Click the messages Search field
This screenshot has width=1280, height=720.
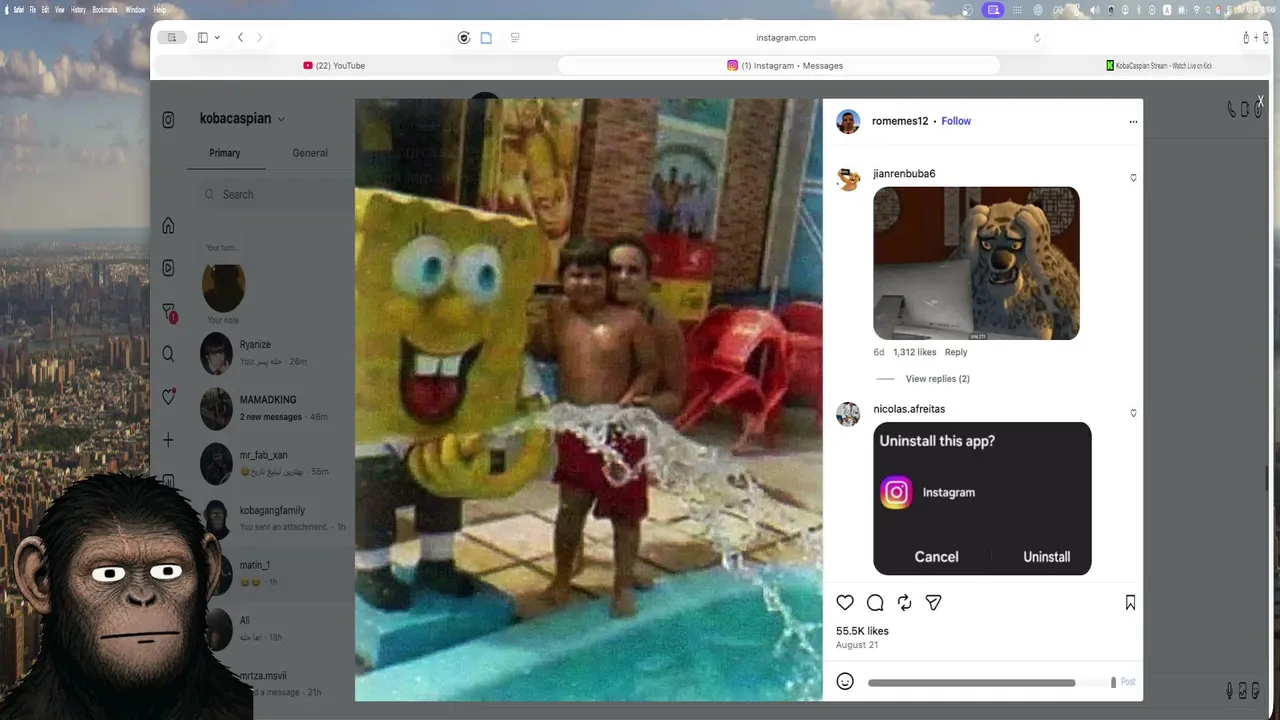[275, 194]
